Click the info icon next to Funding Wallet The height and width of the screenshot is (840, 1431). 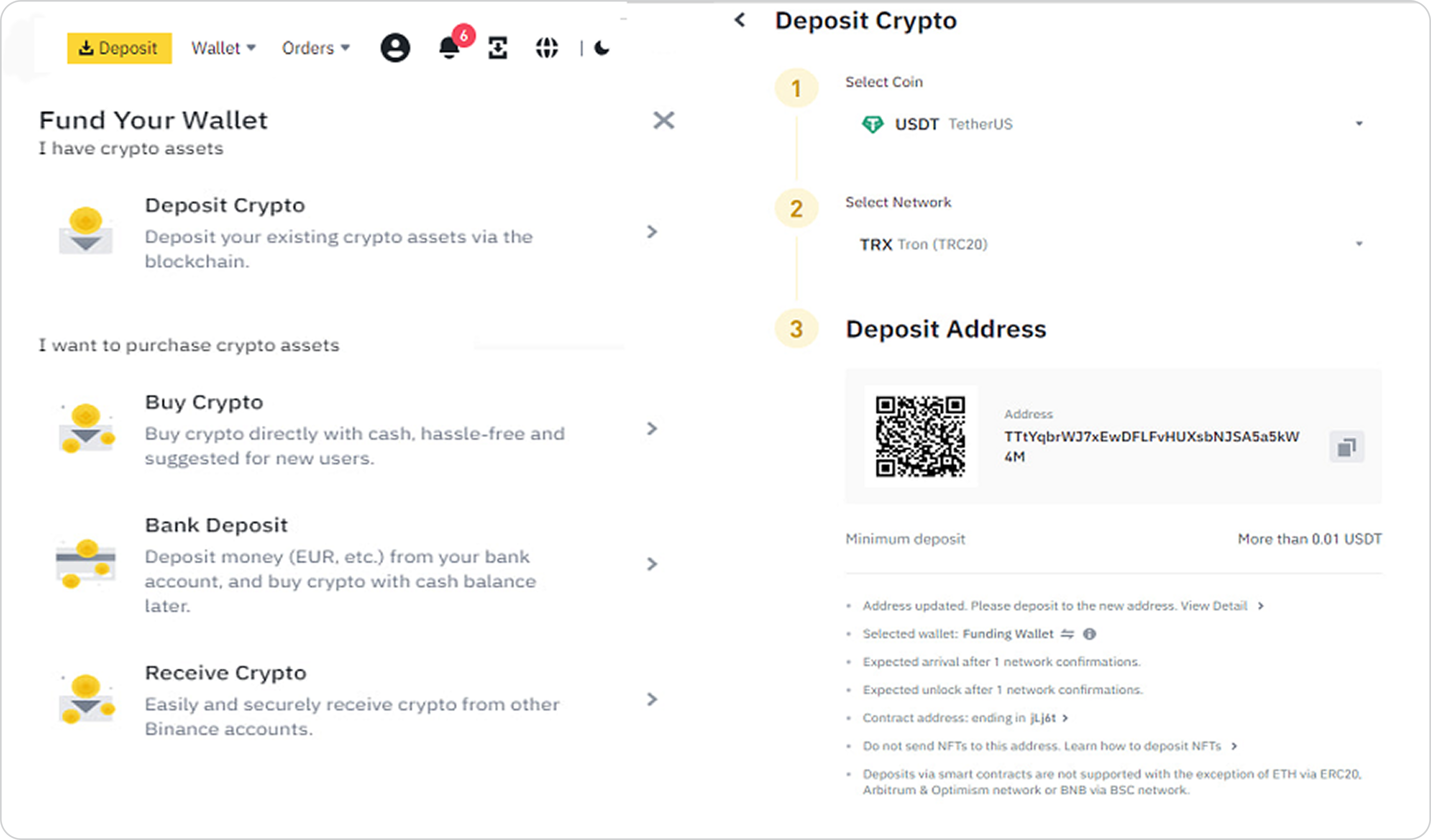1090,634
